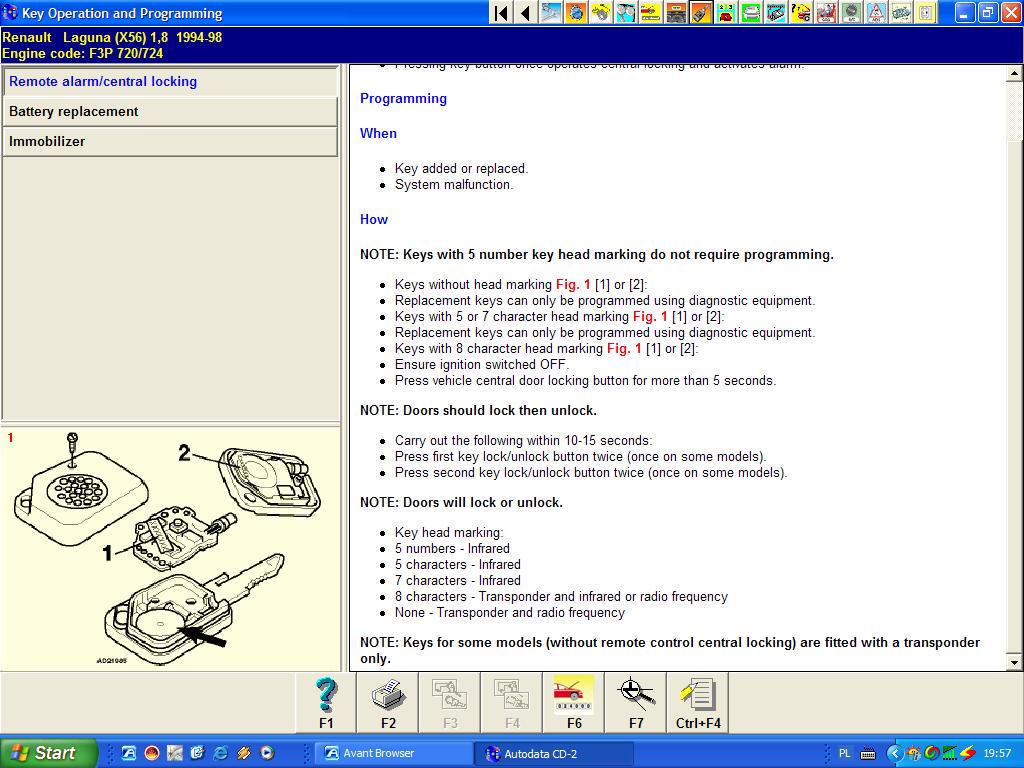Click the Autodata CD-2 taskbar button

555,754
